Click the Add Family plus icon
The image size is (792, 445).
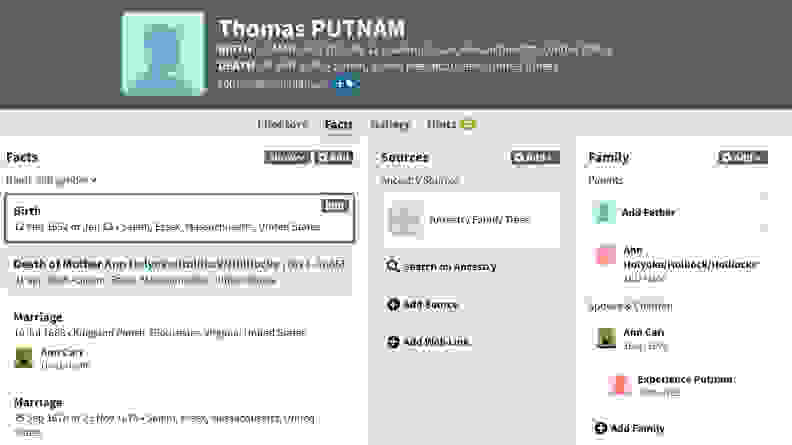600,428
